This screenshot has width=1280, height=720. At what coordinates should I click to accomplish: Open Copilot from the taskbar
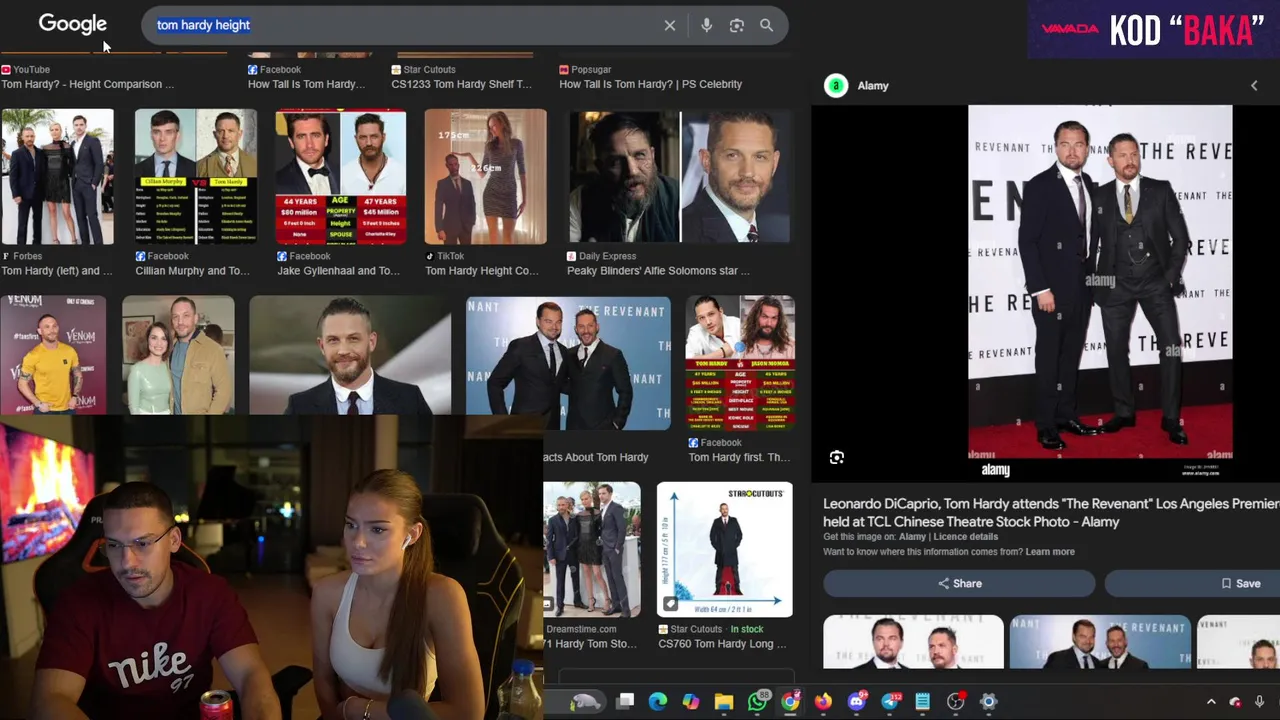click(x=691, y=702)
